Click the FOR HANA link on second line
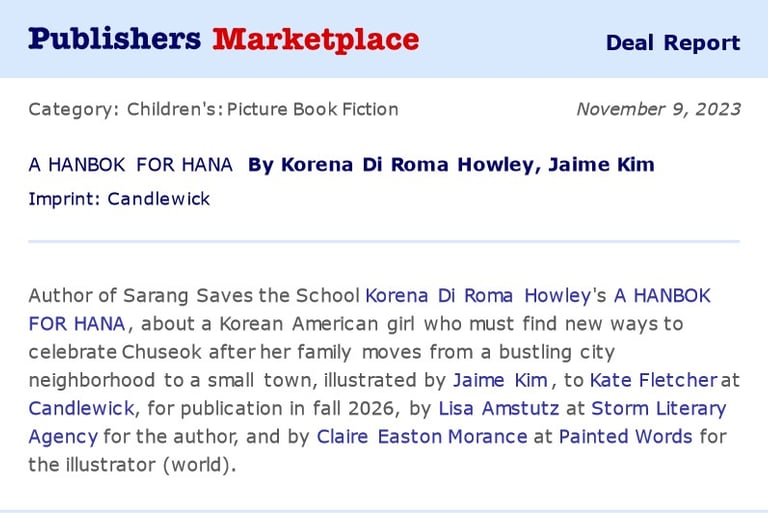Image resolution: width=768 pixels, height=513 pixels. click(77, 324)
